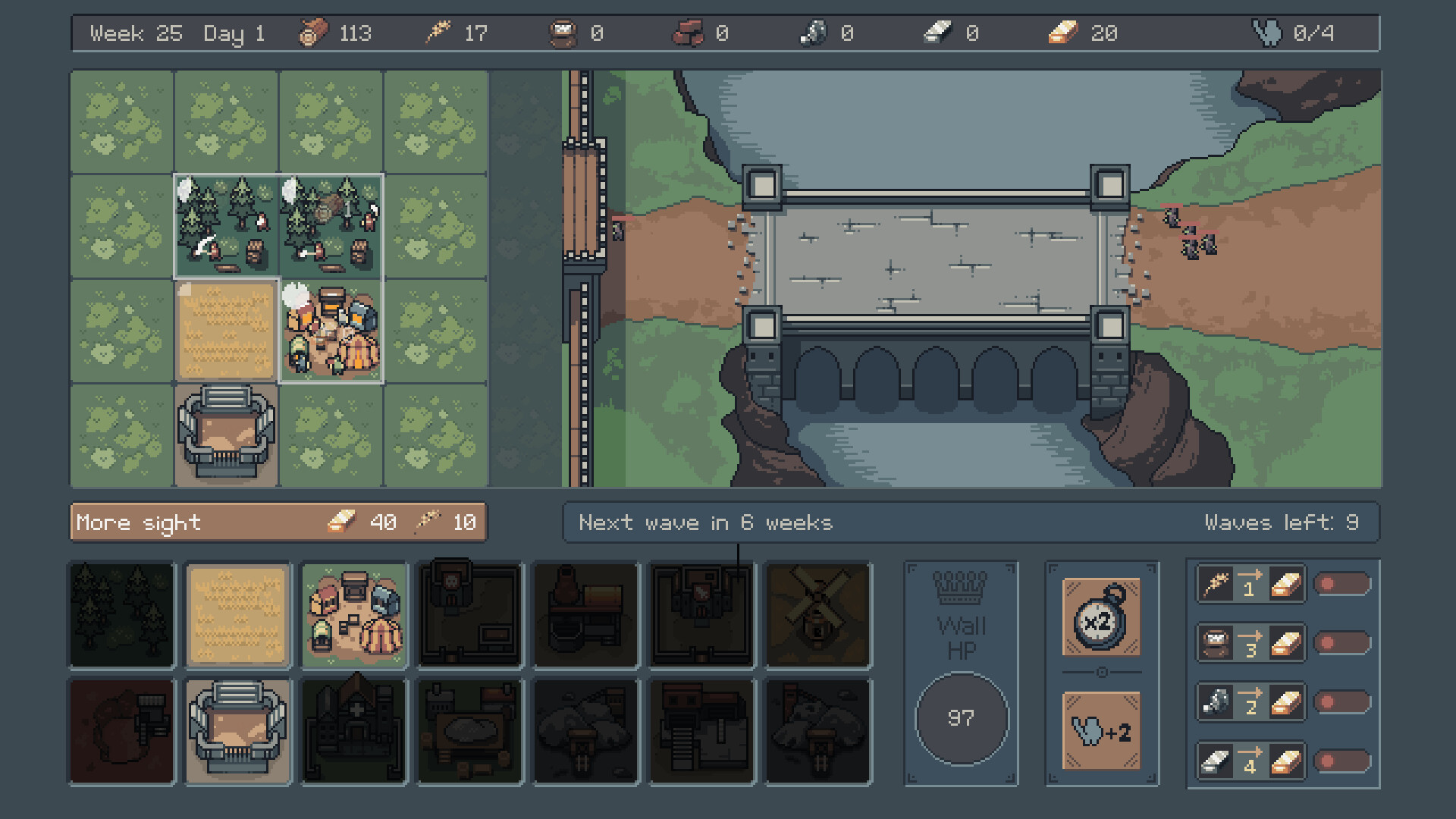Click the +2 workers glove button

click(1100, 731)
